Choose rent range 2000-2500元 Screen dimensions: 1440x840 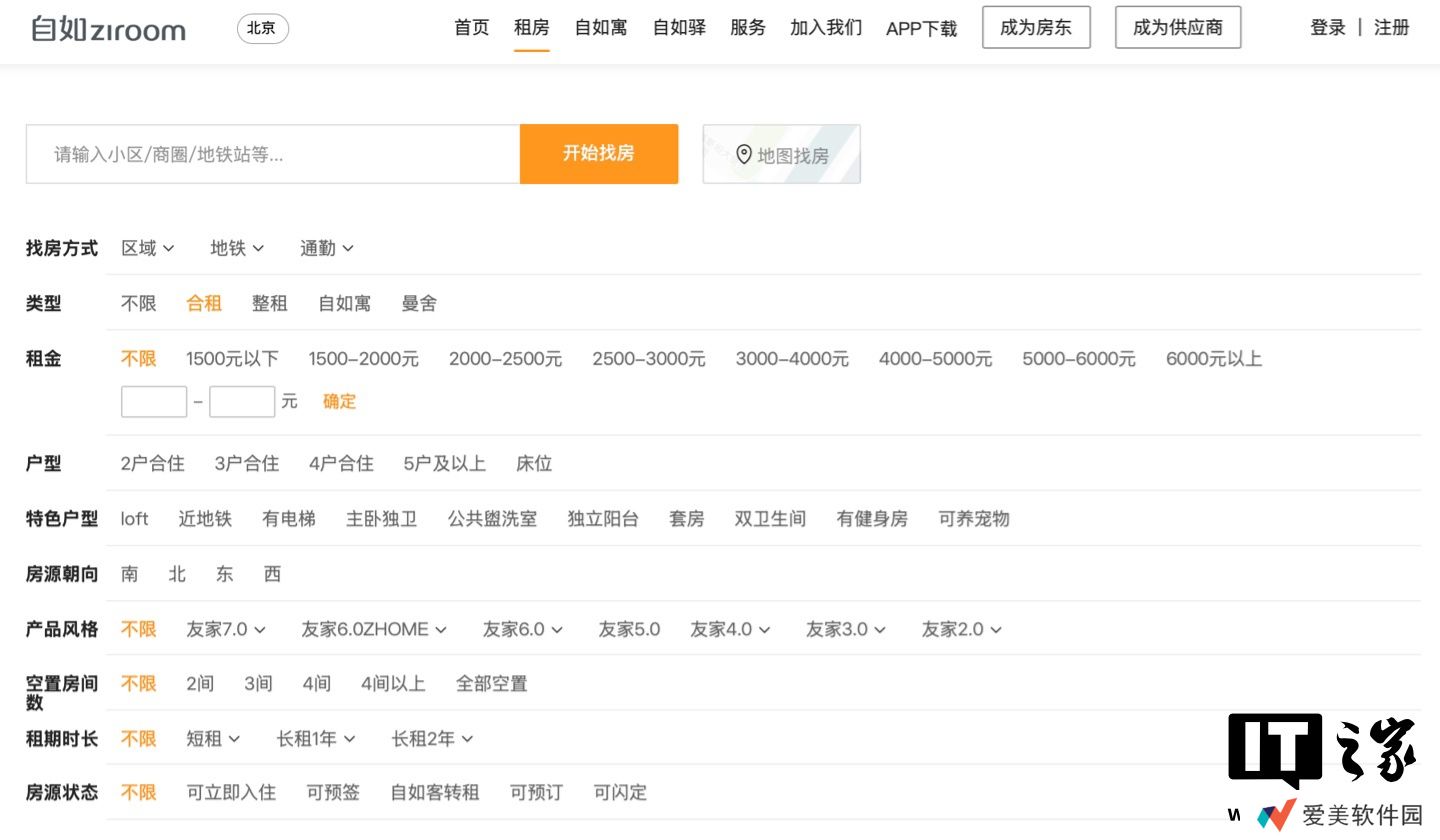point(505,359)
